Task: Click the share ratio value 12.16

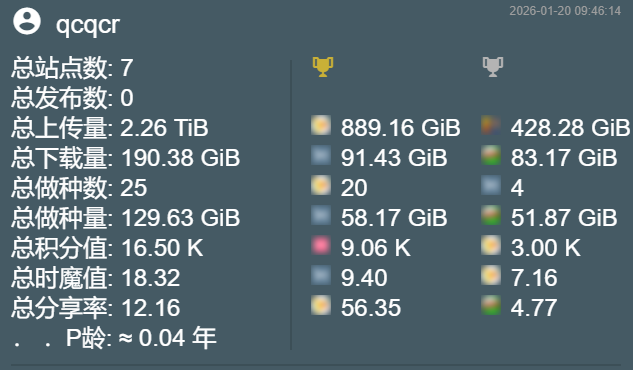Action: point(151,307)
